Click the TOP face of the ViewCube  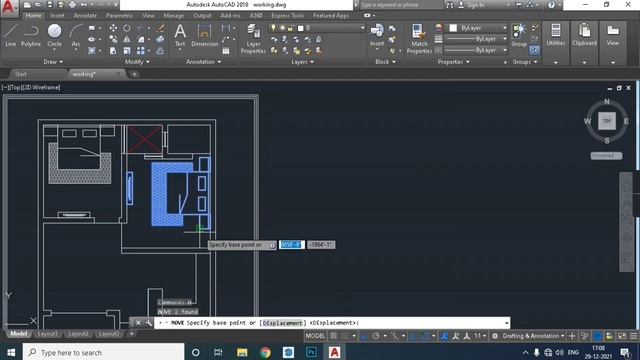[607, 121]
